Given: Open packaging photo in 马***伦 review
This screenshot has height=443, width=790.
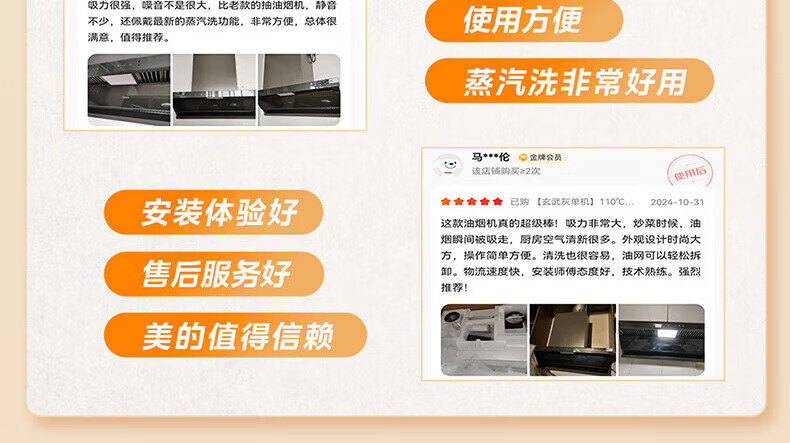Looking at the screenshot, I should 484,340.
